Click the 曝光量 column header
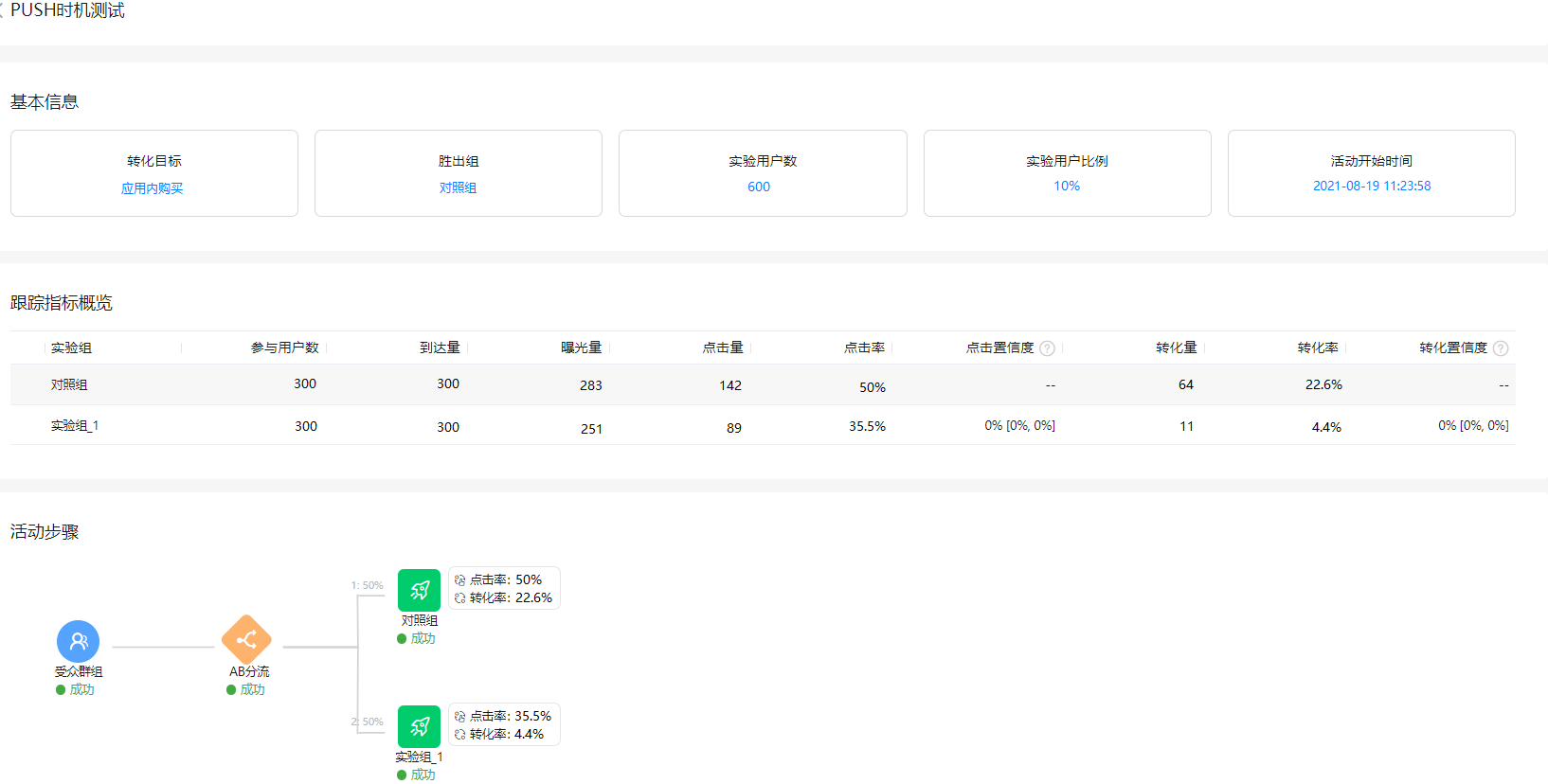Viewport: 1548px width, 784px height. [x=582, y=347]
